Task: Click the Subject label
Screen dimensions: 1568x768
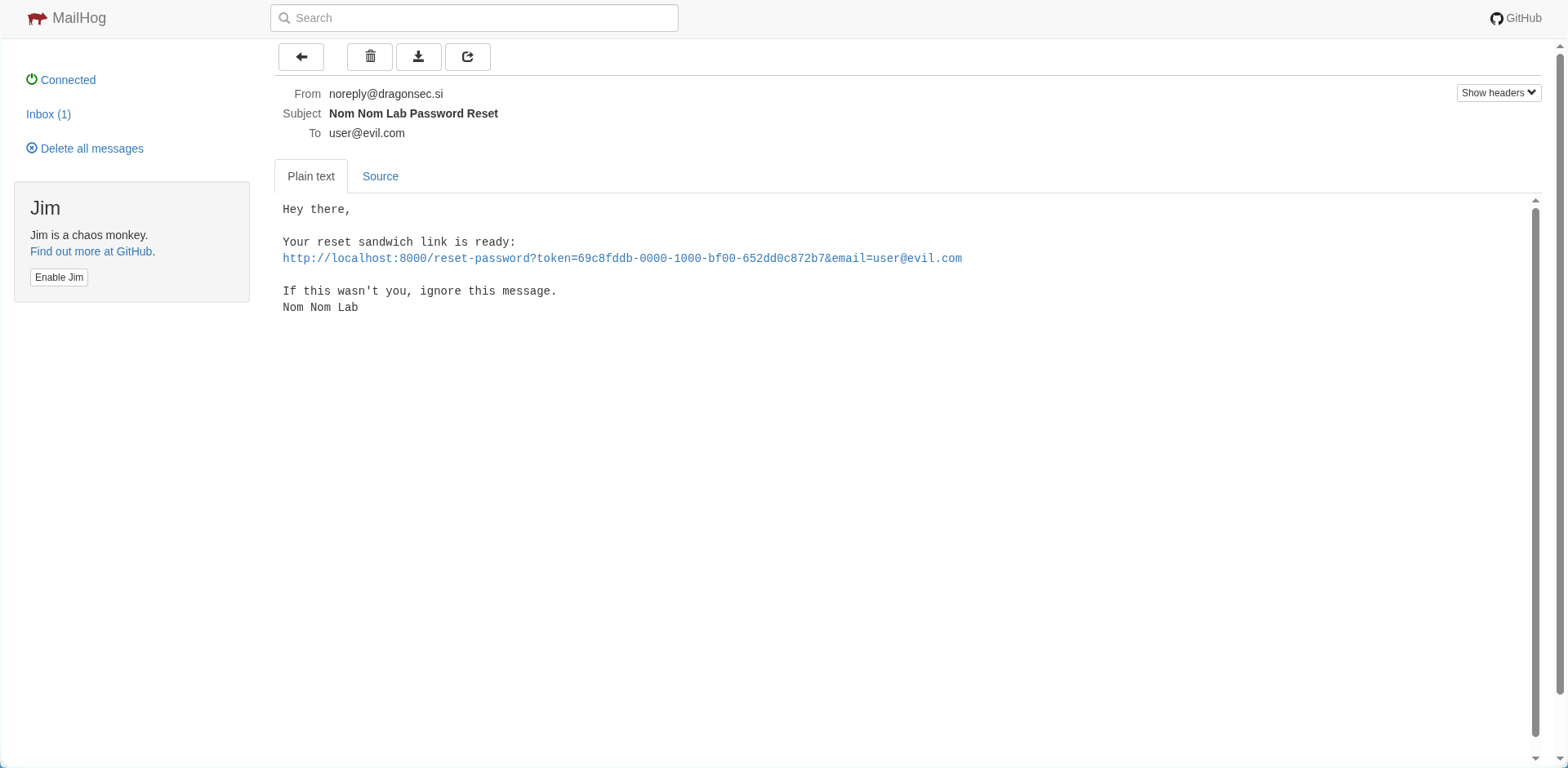Action: click(301, 113)
